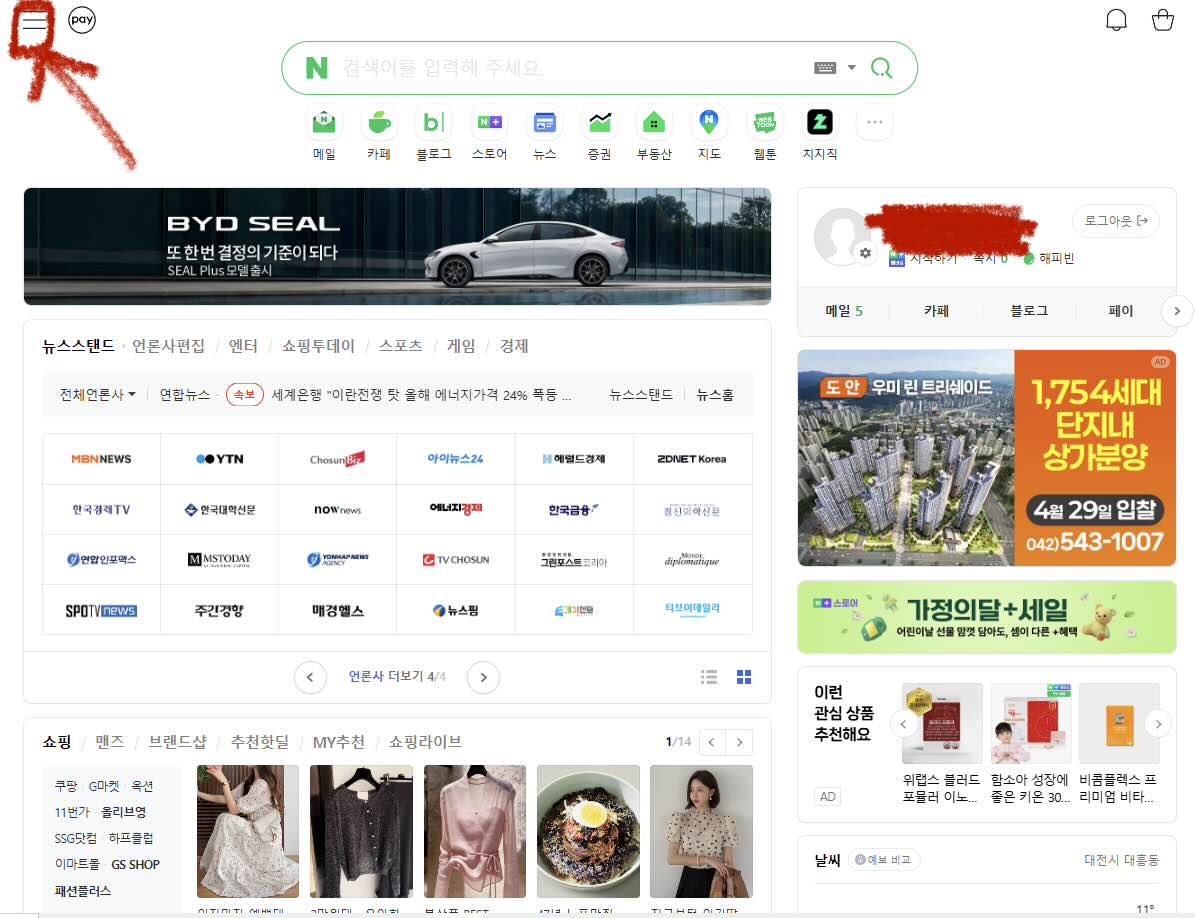Show next recommended products with right arrow
This screenshot has width=1195, height=918.
(1158, 724)
